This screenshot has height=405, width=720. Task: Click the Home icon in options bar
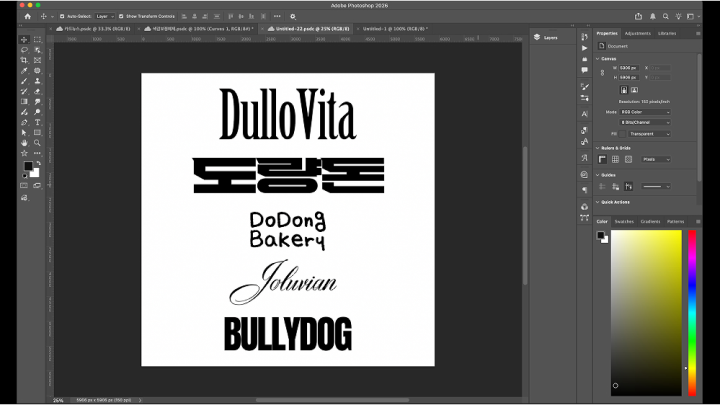[27, 16]
